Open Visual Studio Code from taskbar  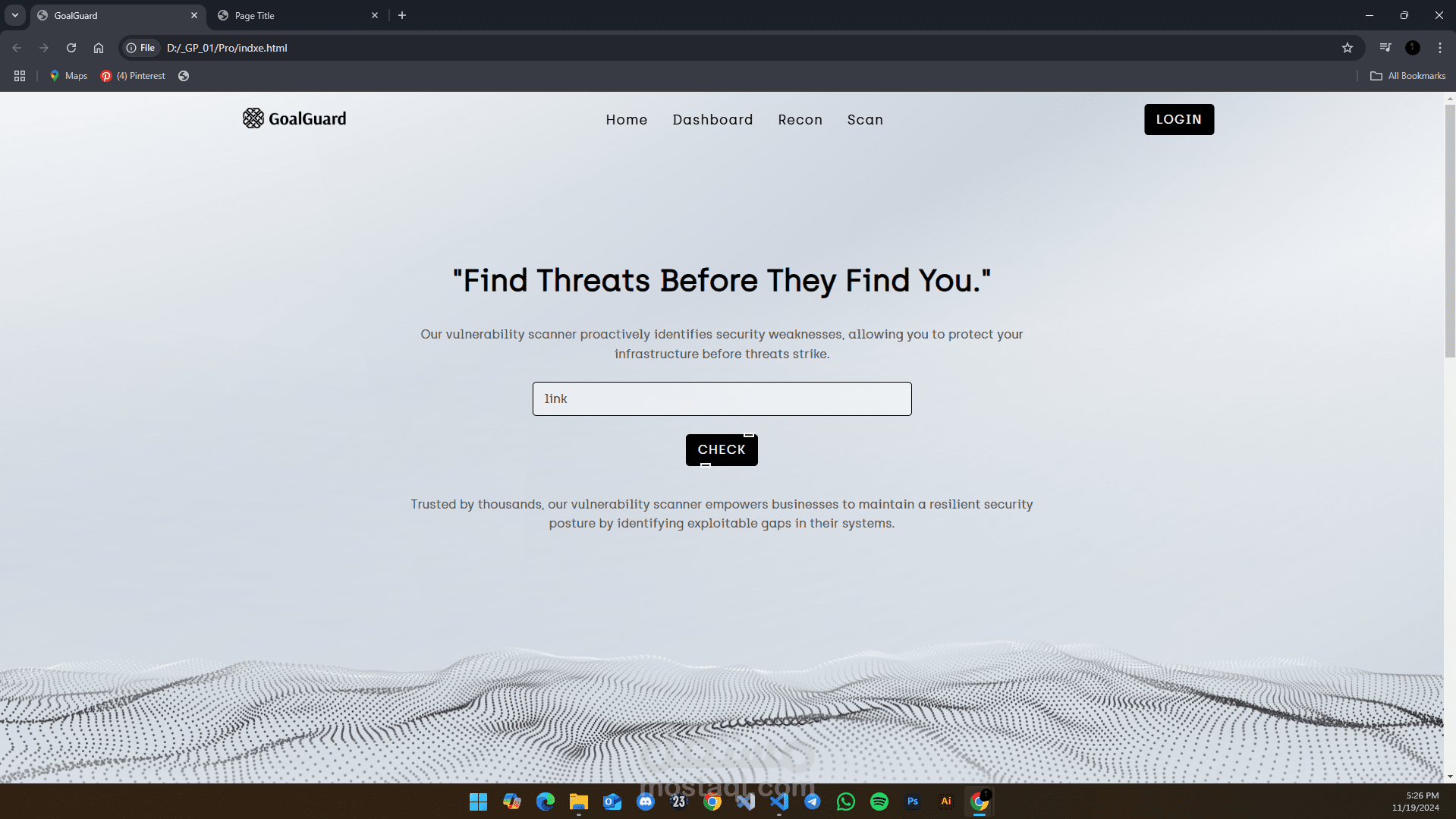click(x=779, y=802)
